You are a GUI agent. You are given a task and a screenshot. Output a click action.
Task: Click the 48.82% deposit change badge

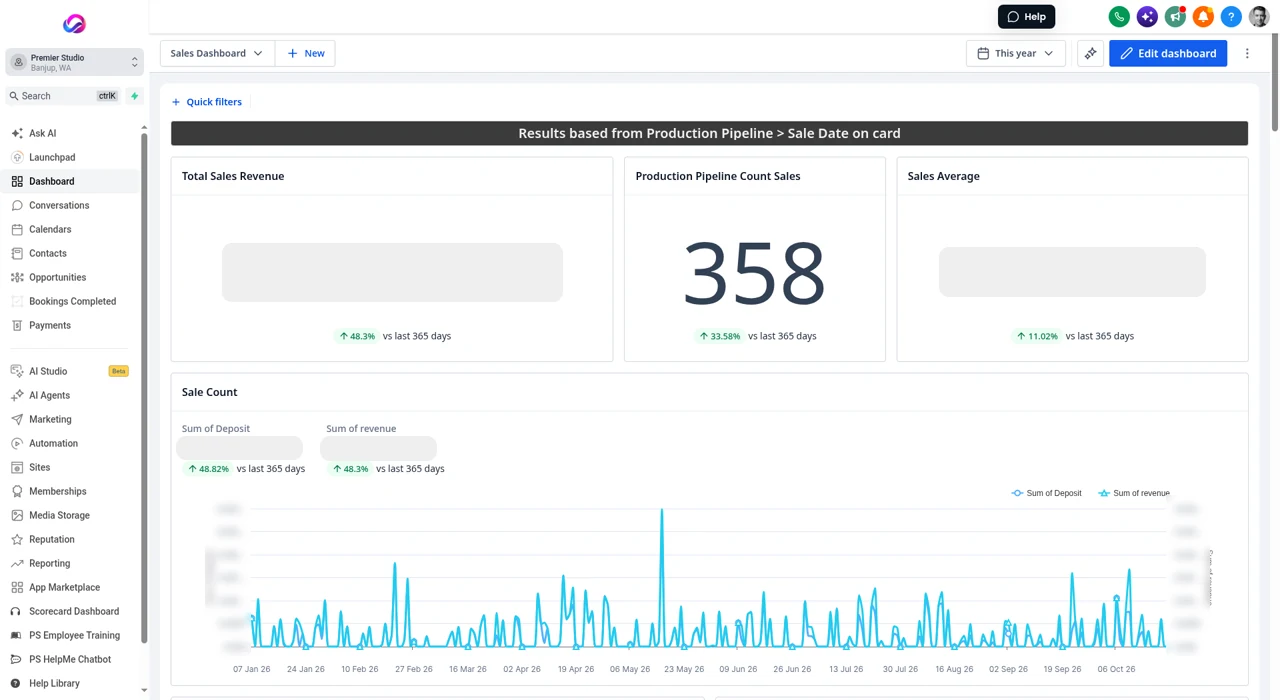click(209, 468)
